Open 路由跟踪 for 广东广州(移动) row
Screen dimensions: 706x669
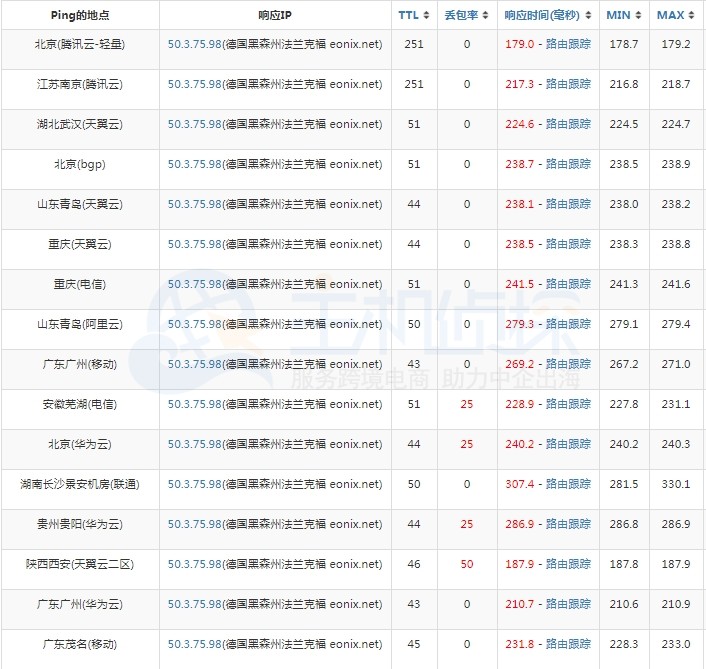point(568,364)
